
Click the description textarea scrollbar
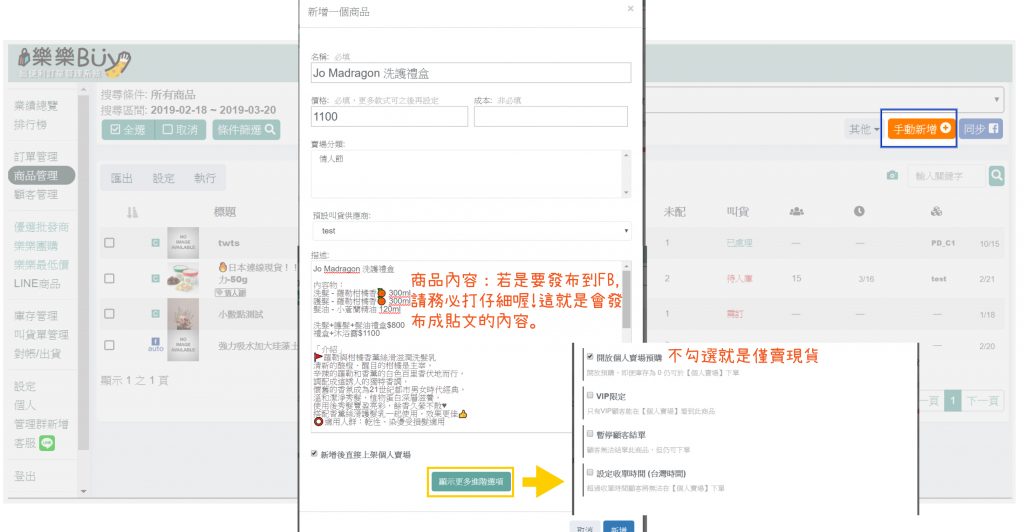point(627,299)
